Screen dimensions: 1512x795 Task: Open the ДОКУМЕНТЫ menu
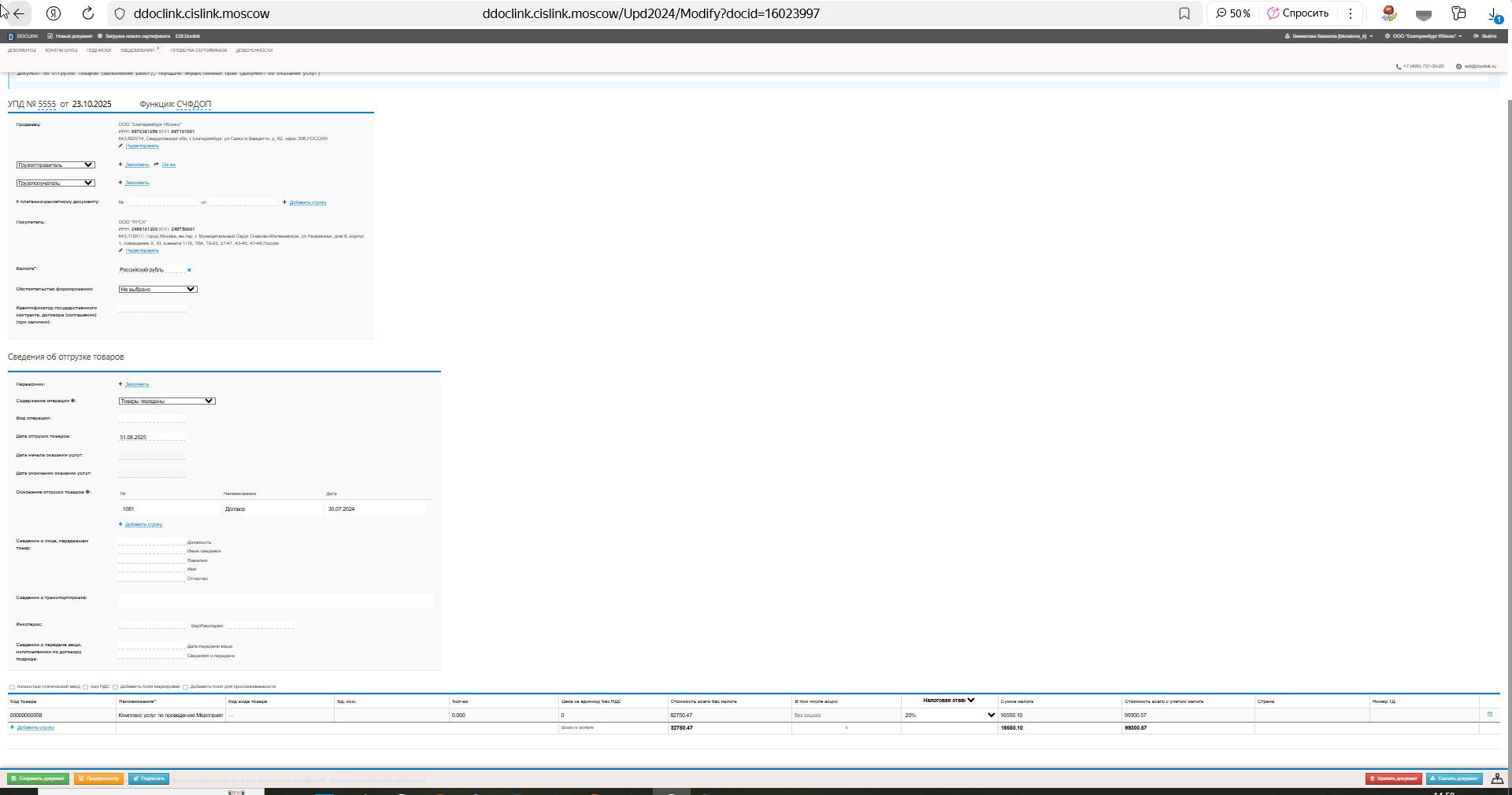pos(22,50)
